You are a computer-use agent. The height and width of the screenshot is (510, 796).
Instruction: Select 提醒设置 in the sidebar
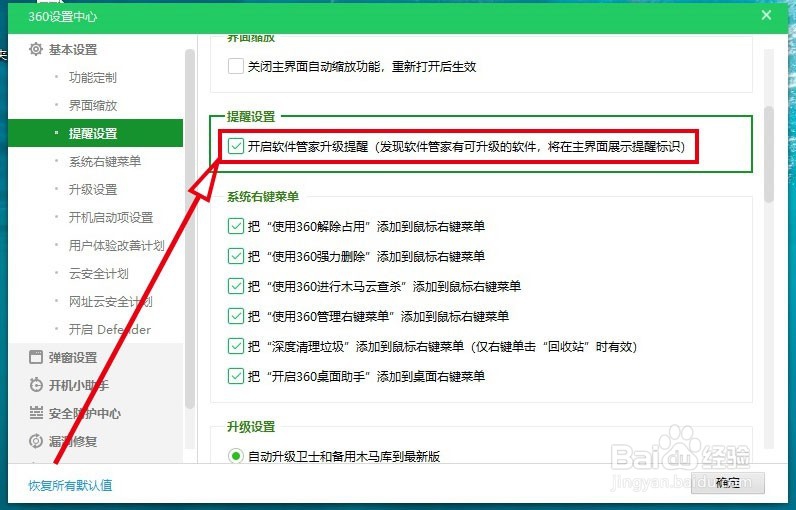click(x=95, y=133)
